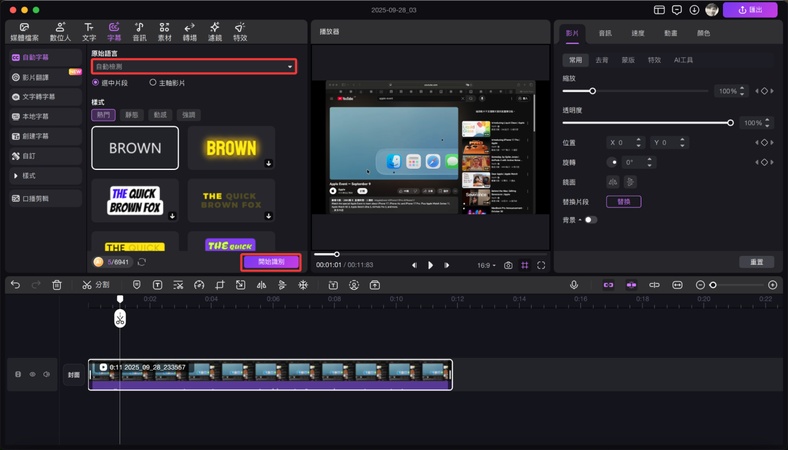Click the delete trash icon in timeline toolbar
788x450 pixels.
[57, 285]
